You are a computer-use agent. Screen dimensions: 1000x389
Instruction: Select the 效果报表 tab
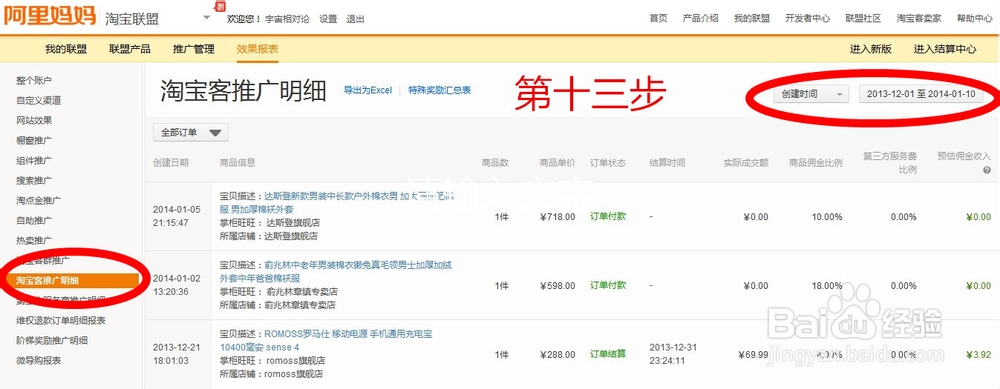point(257,49)
